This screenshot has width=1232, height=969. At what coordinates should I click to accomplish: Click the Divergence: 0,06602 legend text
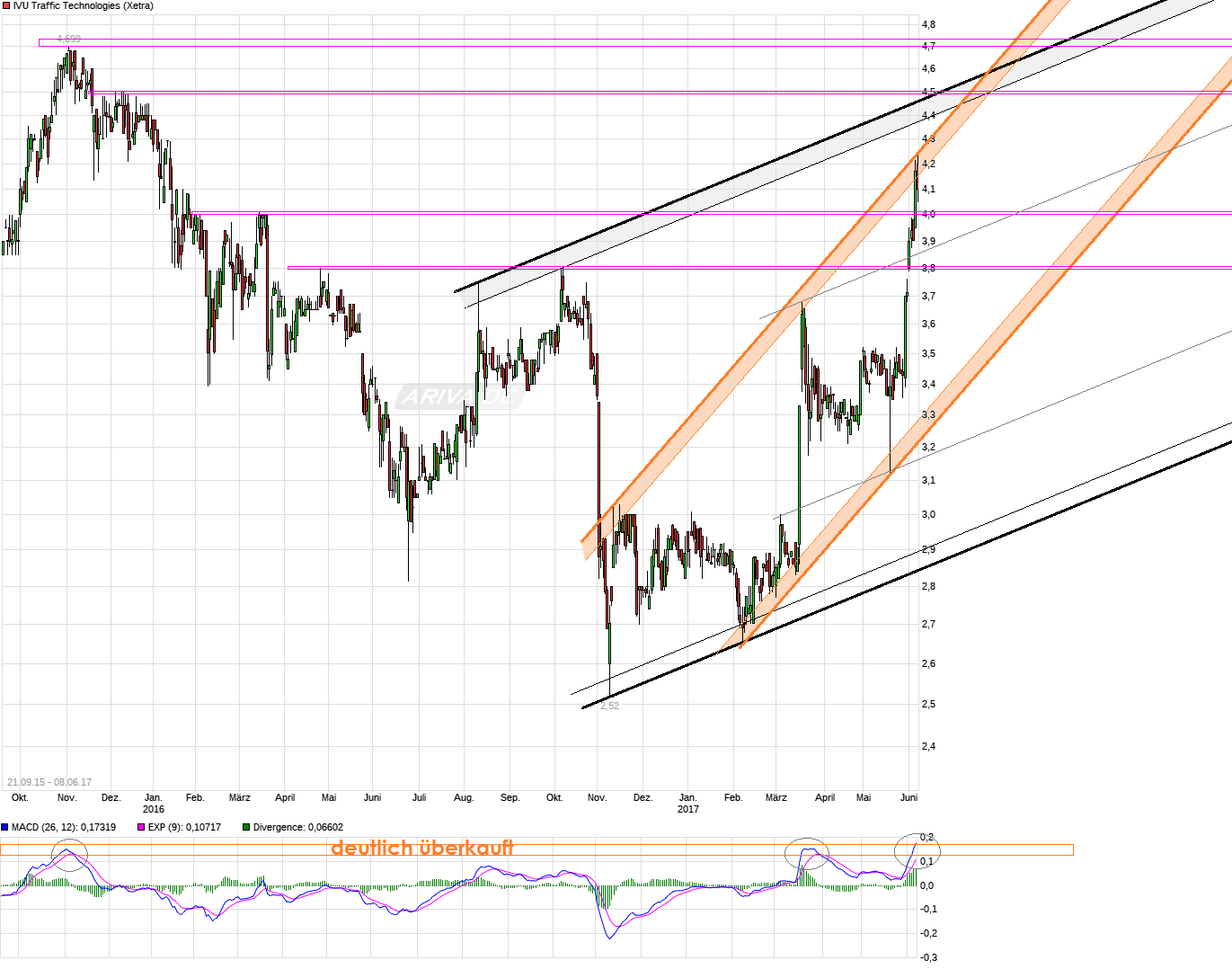point(298,827)
